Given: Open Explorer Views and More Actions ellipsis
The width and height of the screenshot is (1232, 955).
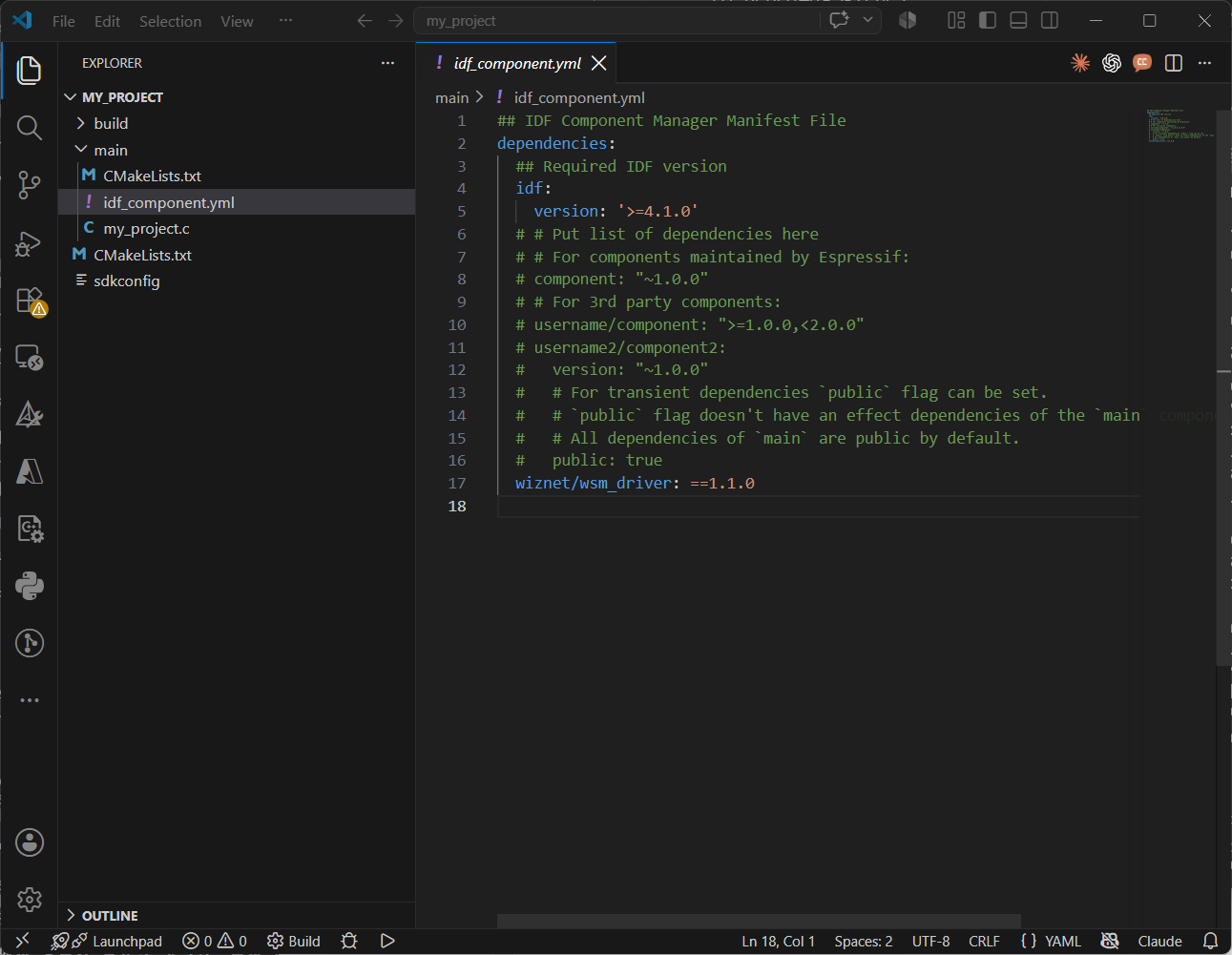Looking at the screenshot, I should pos(387,63).
